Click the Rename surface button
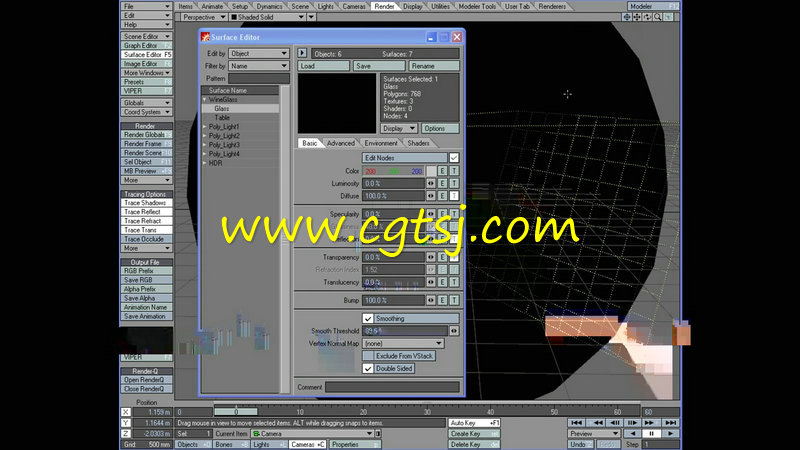The height and width of the screenshot is (450, 800). tap(434, 66)
